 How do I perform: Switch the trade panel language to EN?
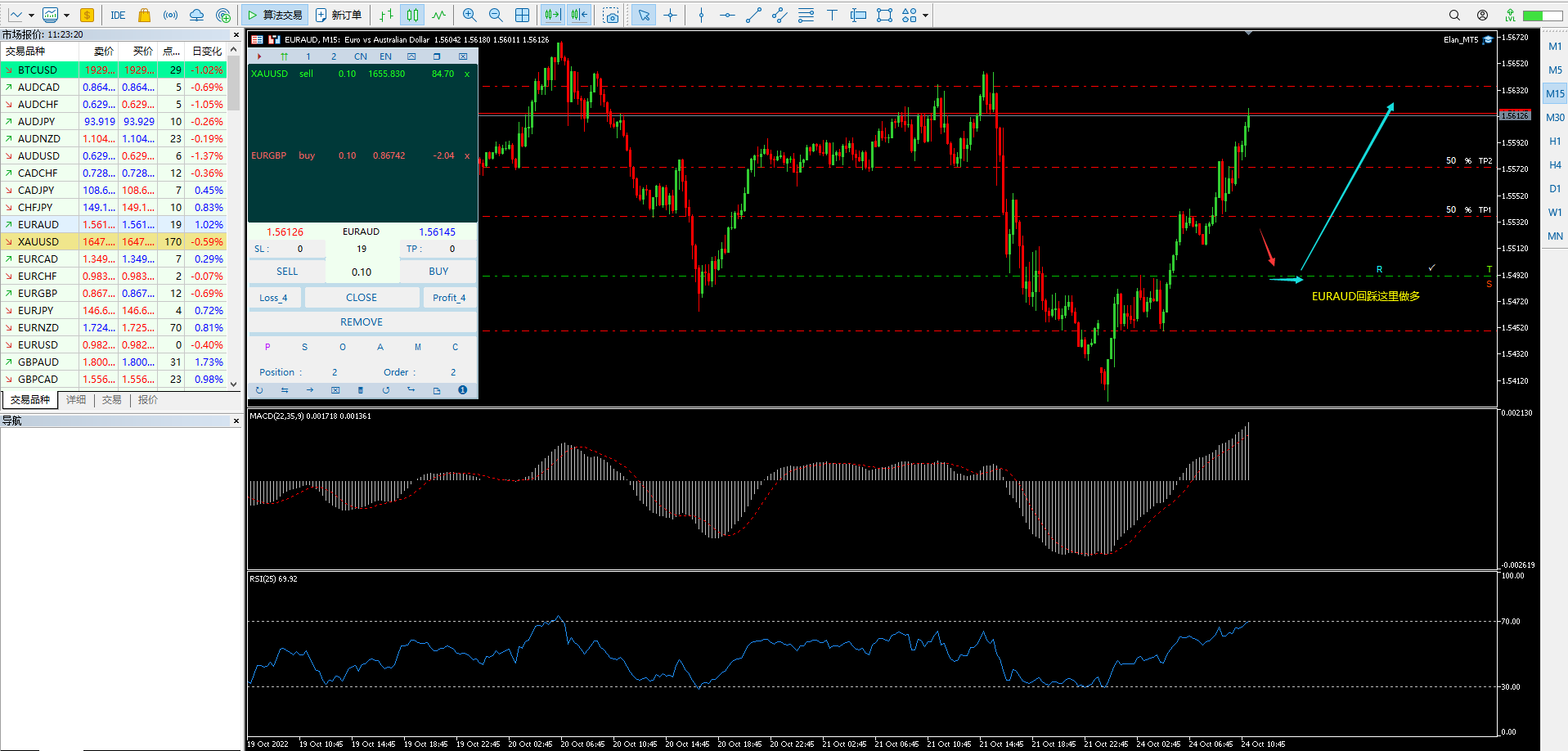click(385, 56)
